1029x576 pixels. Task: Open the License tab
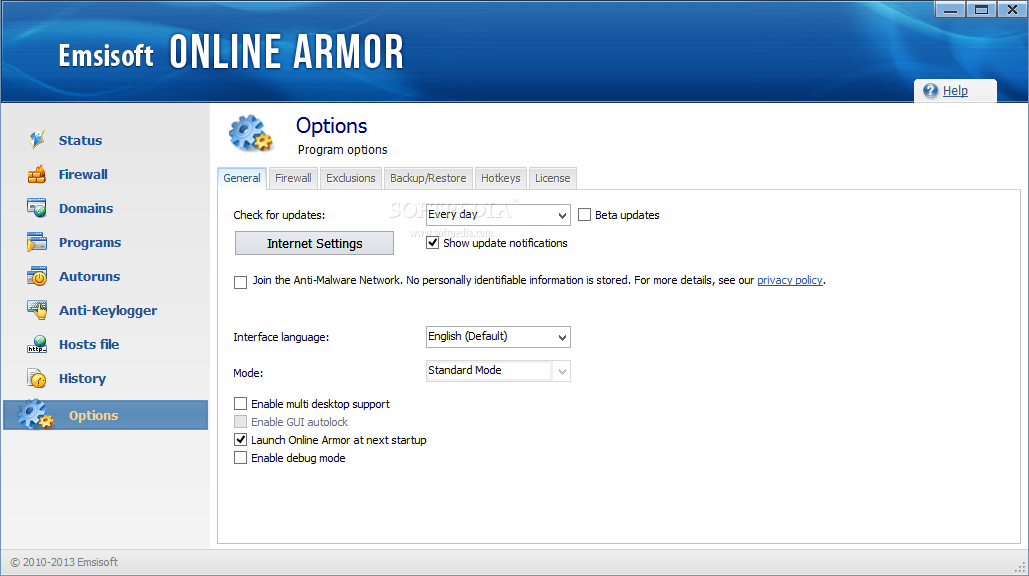pos(552,178)
